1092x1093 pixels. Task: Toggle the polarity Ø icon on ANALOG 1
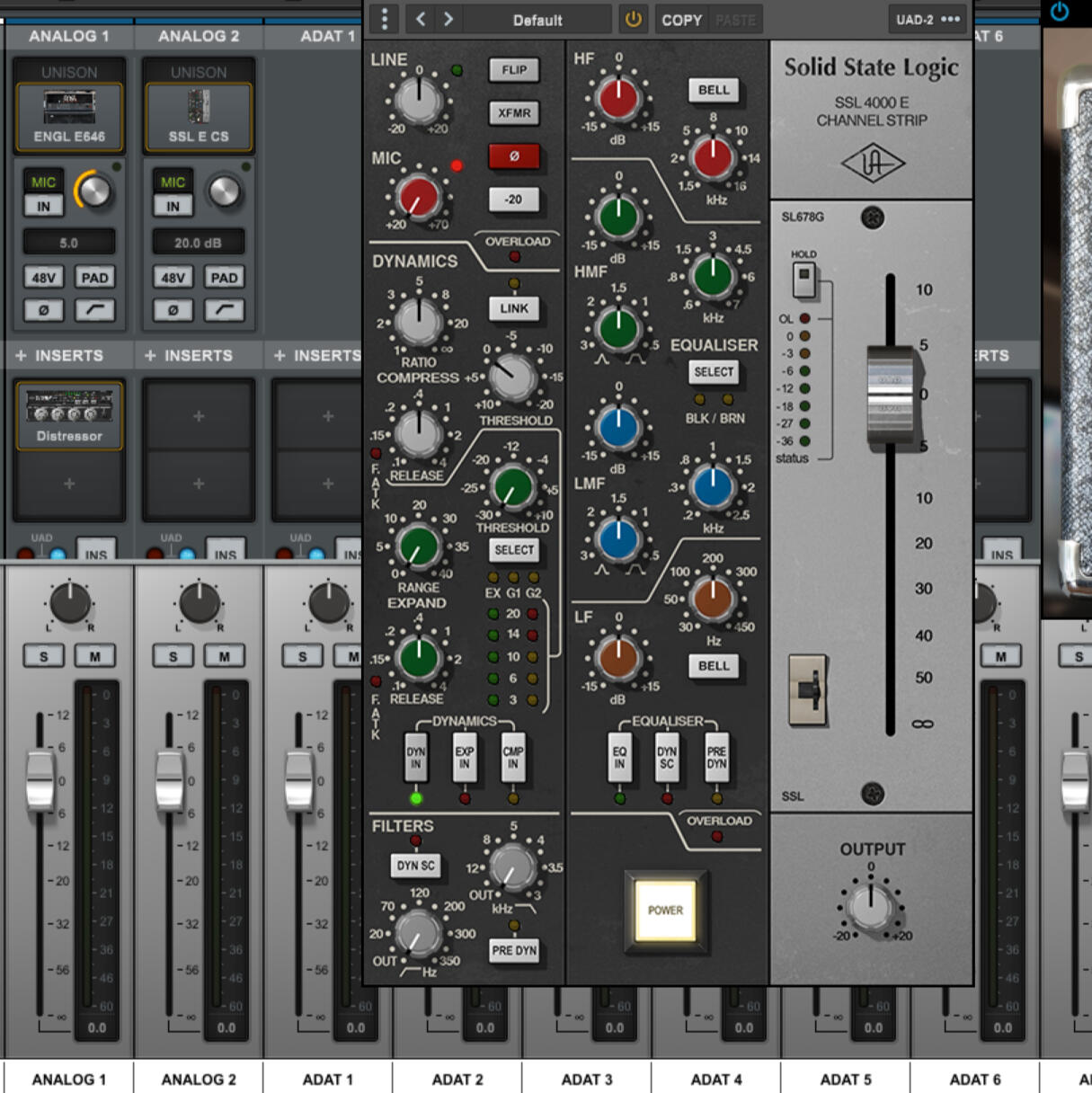(43, 310)
